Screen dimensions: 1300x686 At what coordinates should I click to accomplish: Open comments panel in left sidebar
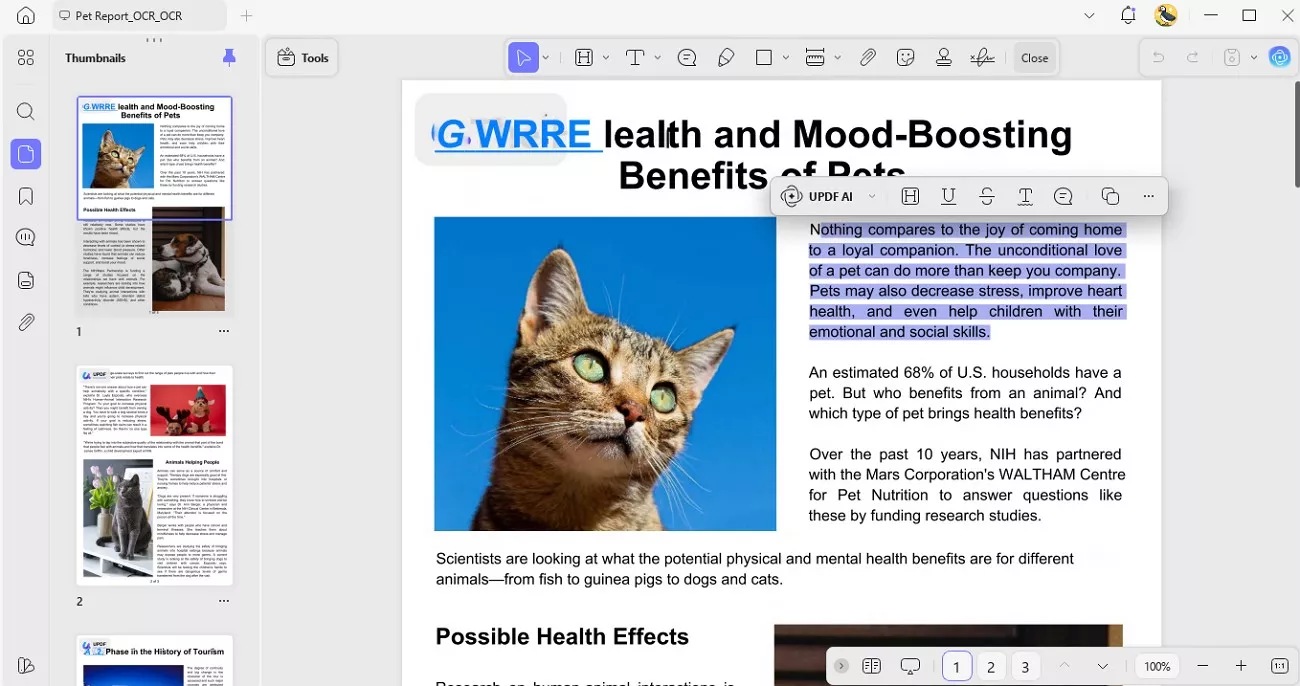[x=26, y=238]
